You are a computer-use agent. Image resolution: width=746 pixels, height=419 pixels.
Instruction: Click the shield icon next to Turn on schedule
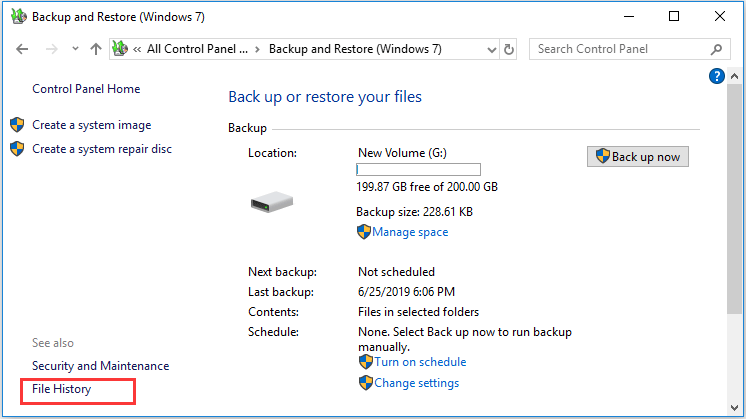point(365,362)
